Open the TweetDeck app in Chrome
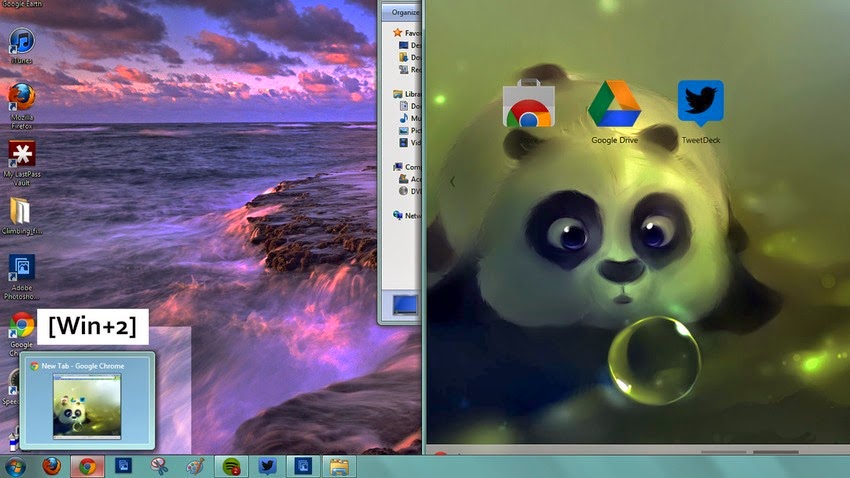Image resolution: width=850 pixels, height=478 pixels. pos(700,112)
